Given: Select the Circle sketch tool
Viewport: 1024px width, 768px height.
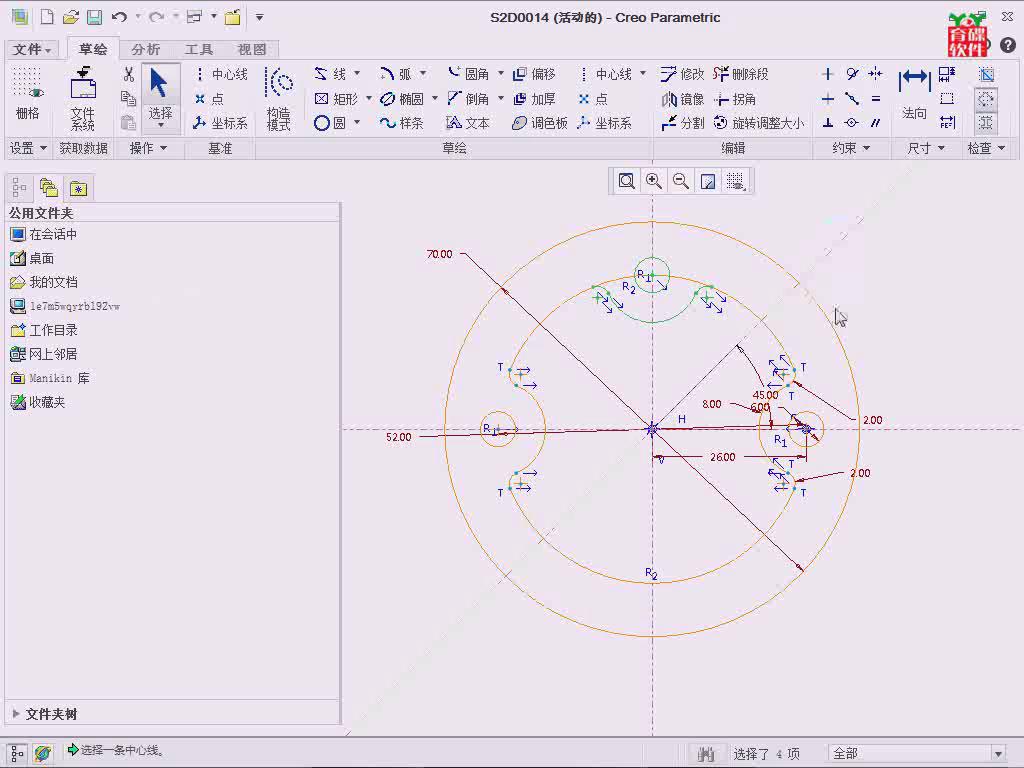Looking at the screenshot, I should pyautogui.click(x=329, y=123).
